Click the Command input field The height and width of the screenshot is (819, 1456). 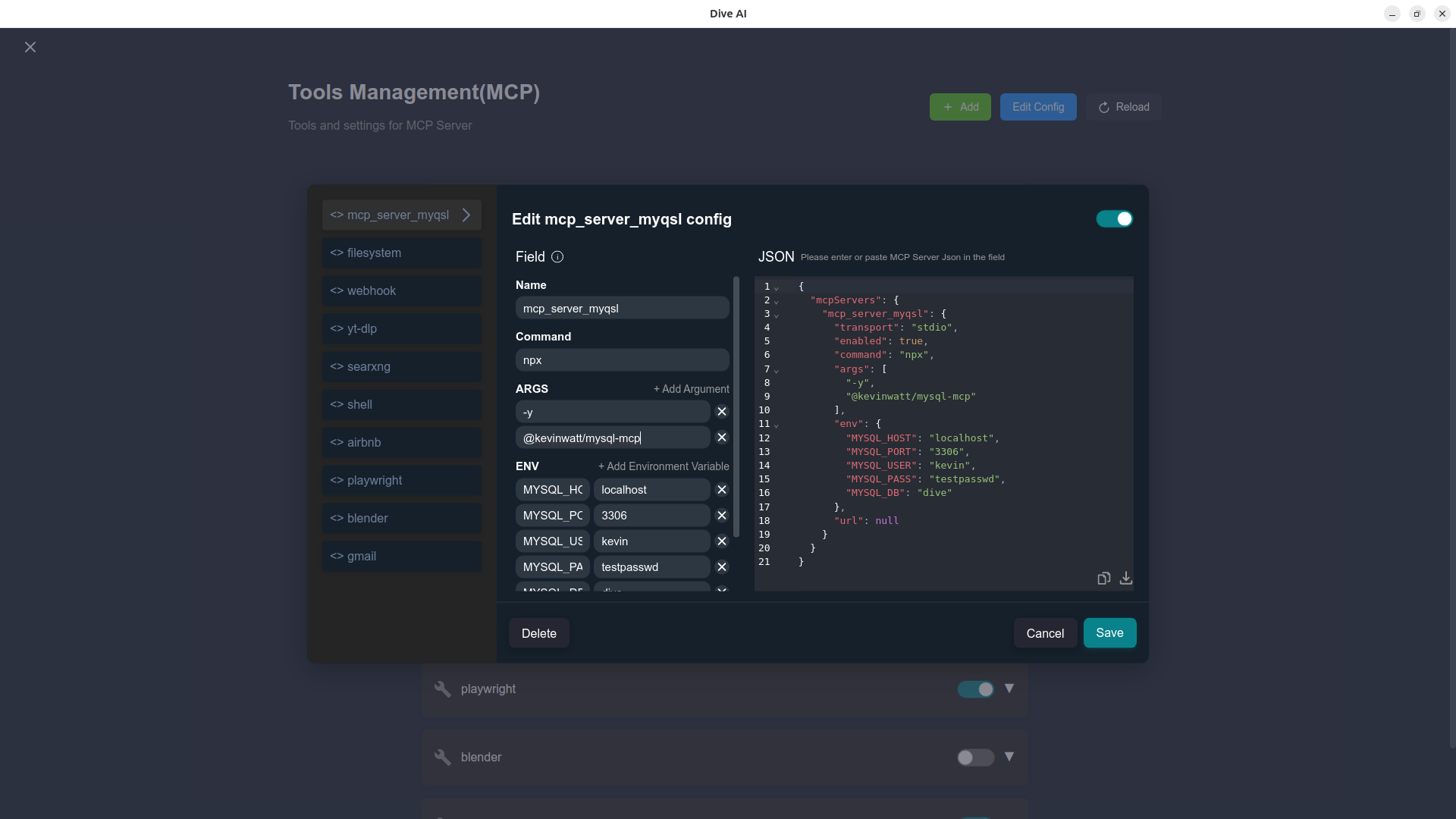622,360
